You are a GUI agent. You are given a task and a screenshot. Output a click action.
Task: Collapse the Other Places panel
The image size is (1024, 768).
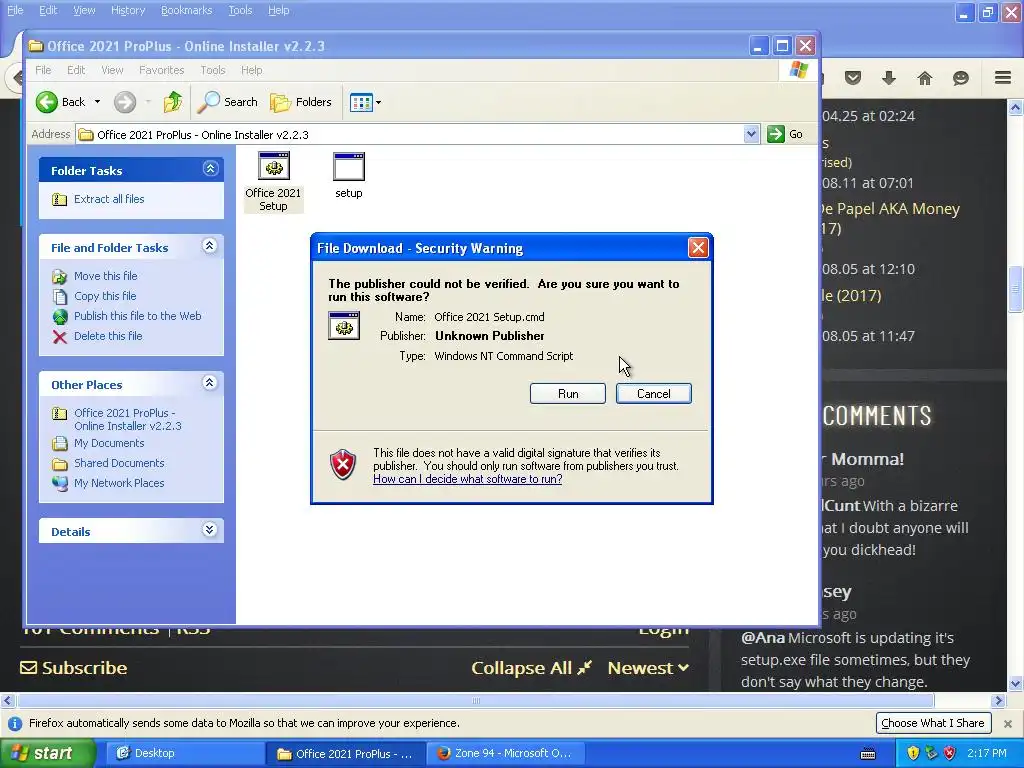click(210, 383)
